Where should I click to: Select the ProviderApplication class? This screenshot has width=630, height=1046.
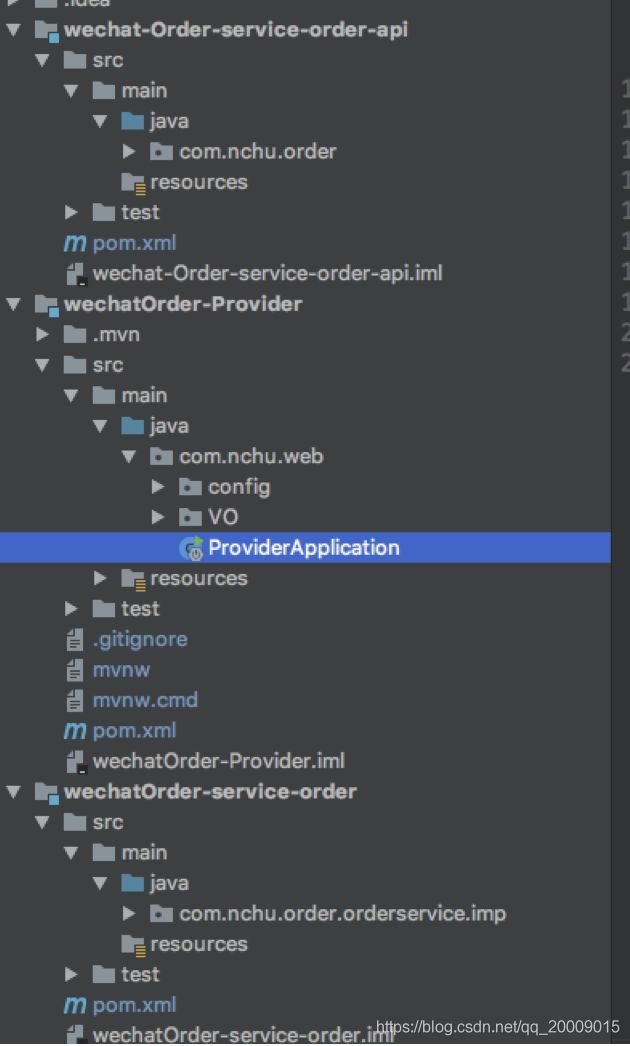pyautogui.click(x=305, y=548)
